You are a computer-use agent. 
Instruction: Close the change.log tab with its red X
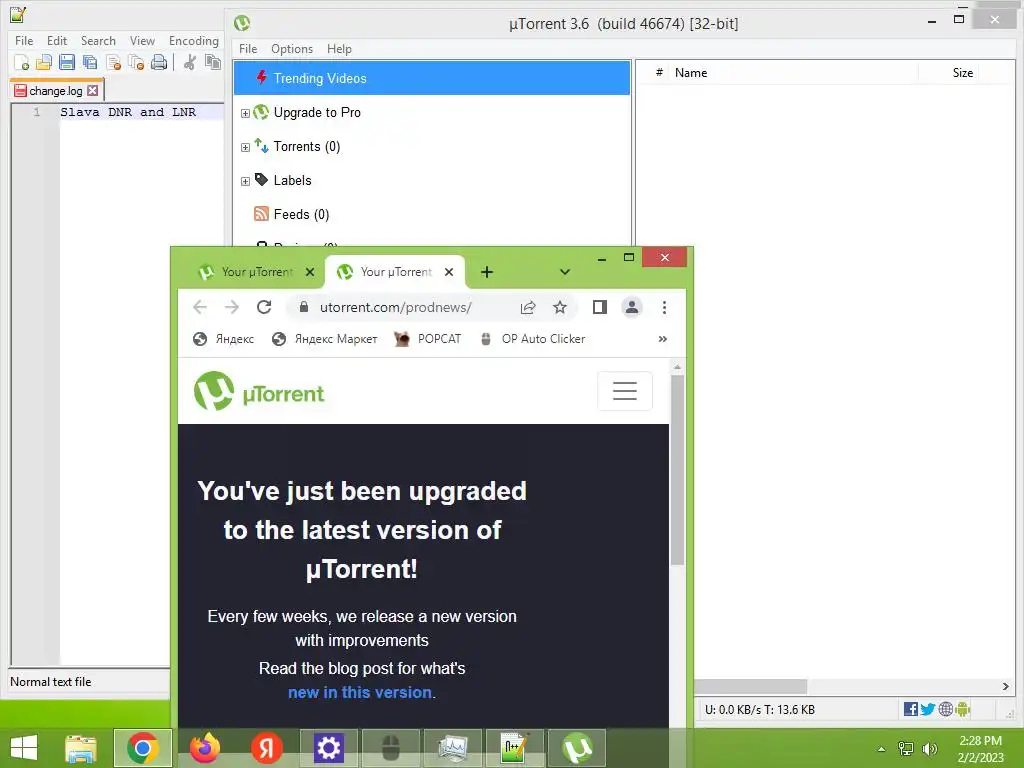coord(93,91)
